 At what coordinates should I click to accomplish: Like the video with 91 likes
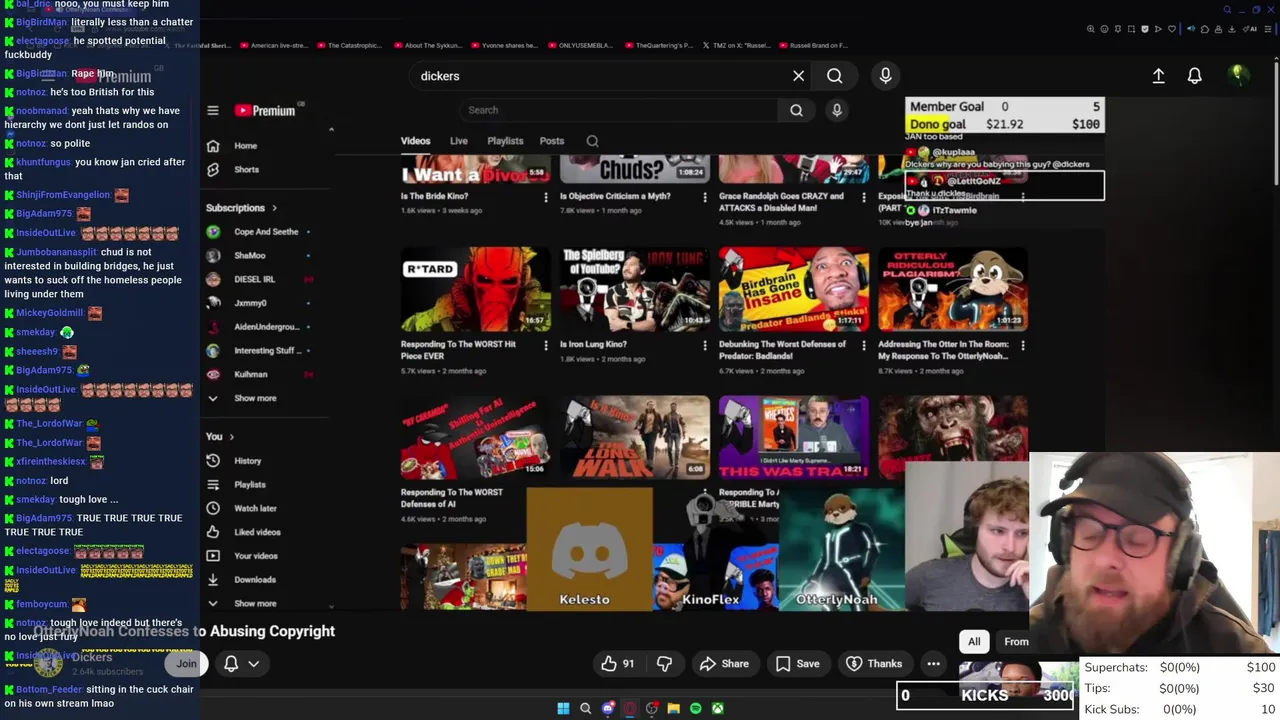coord(617,664)
